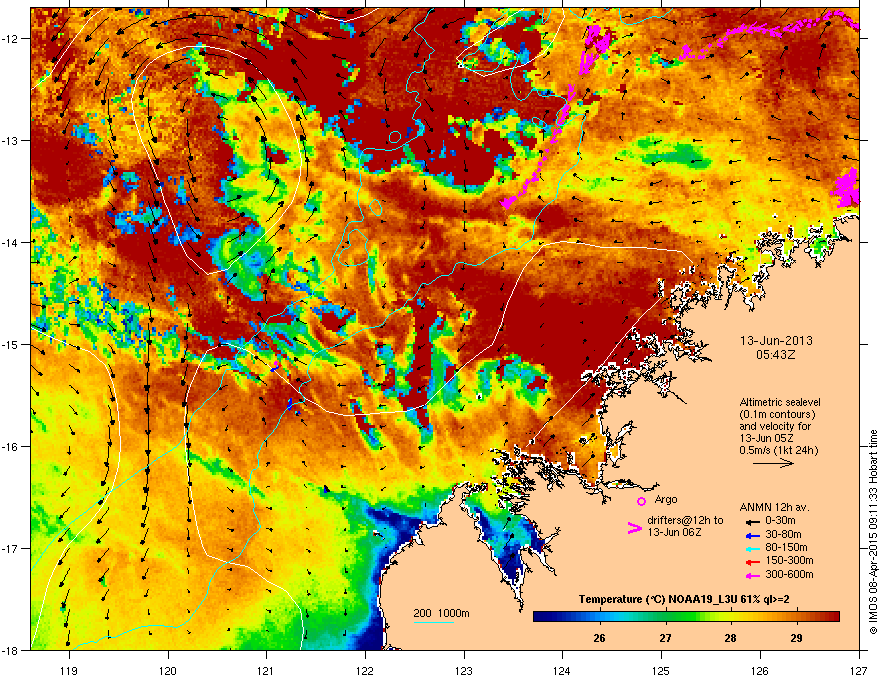Click the temperature color bar

click(x=686, y=616)
